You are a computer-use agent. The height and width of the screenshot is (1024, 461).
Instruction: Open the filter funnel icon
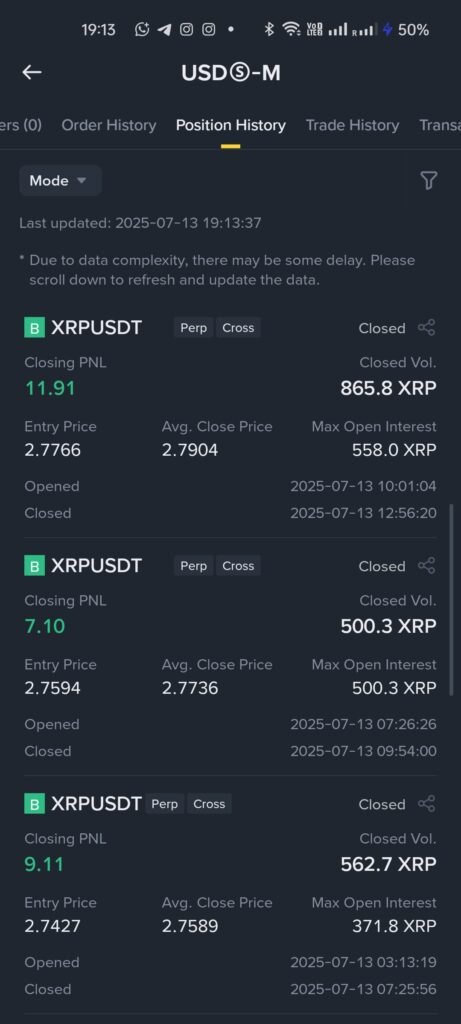[x=428, y=181]
